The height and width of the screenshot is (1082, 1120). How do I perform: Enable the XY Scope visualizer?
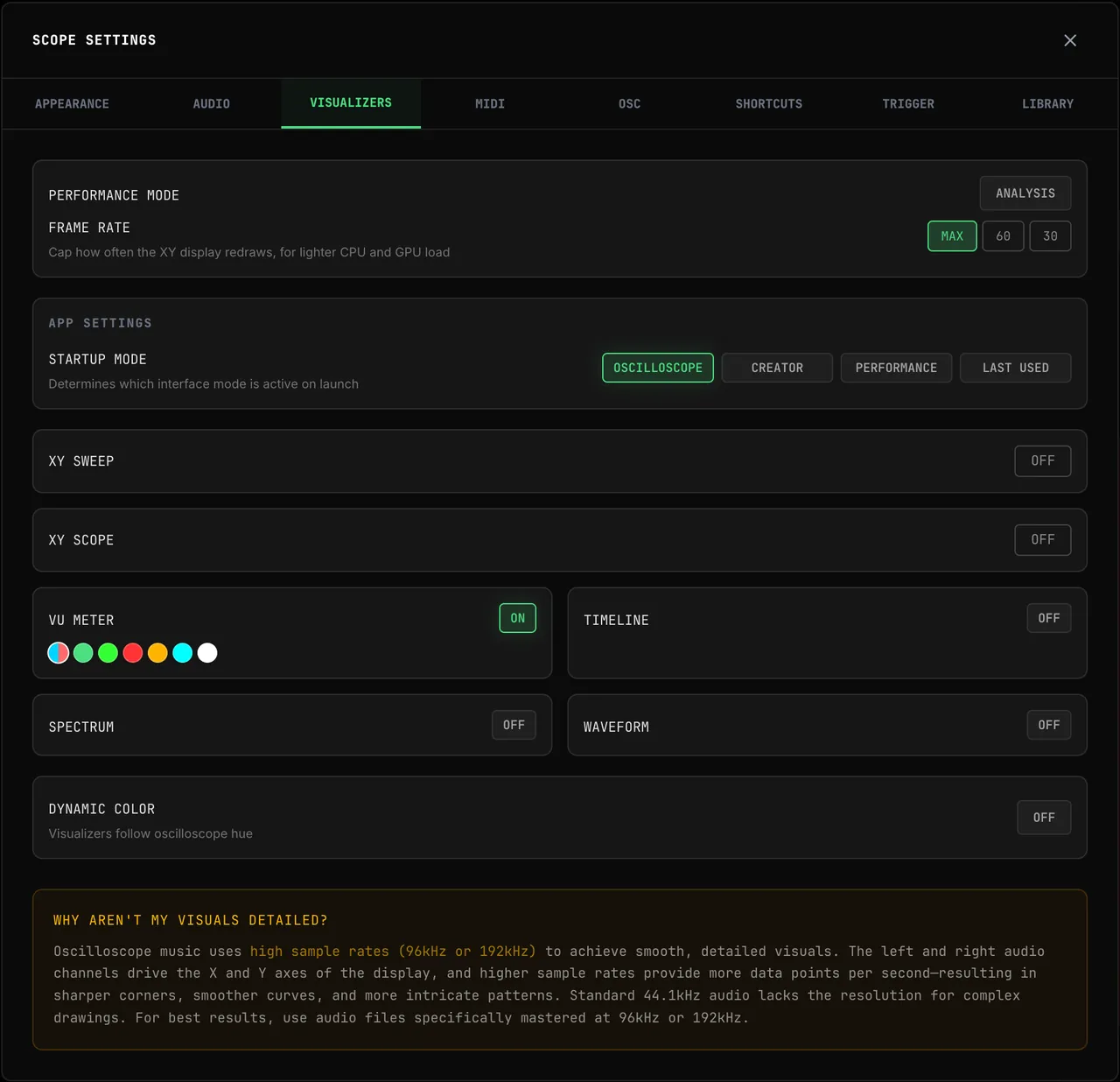1043,540
